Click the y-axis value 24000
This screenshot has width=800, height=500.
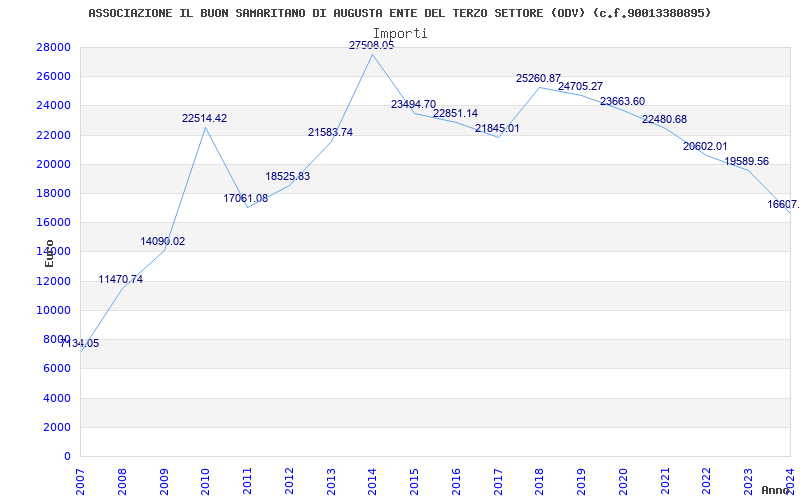point(54,106)
